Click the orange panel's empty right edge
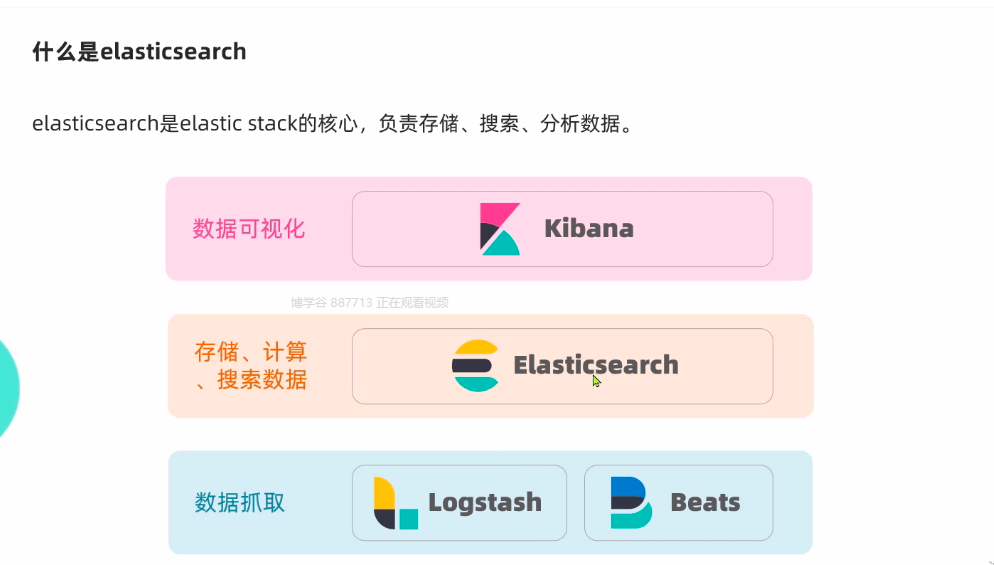This screenshot has height=565, width=994. coord(793,366)
